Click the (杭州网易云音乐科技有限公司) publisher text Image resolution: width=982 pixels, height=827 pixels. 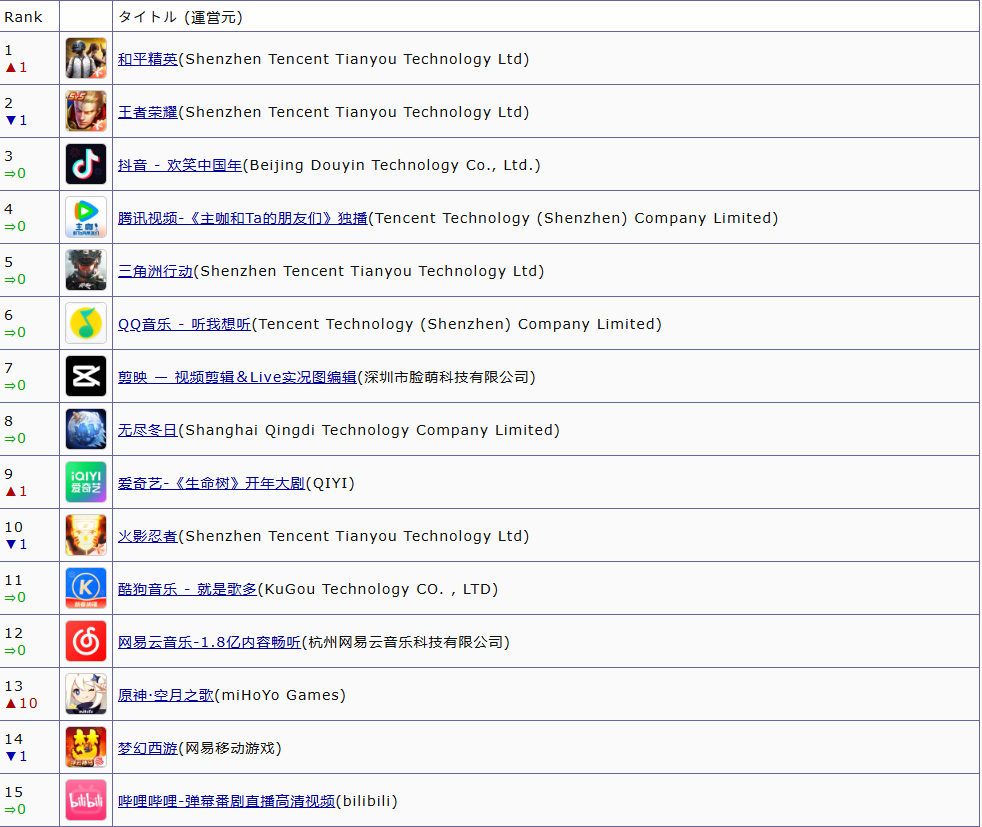pyautogui.click(x=406, y=642)
